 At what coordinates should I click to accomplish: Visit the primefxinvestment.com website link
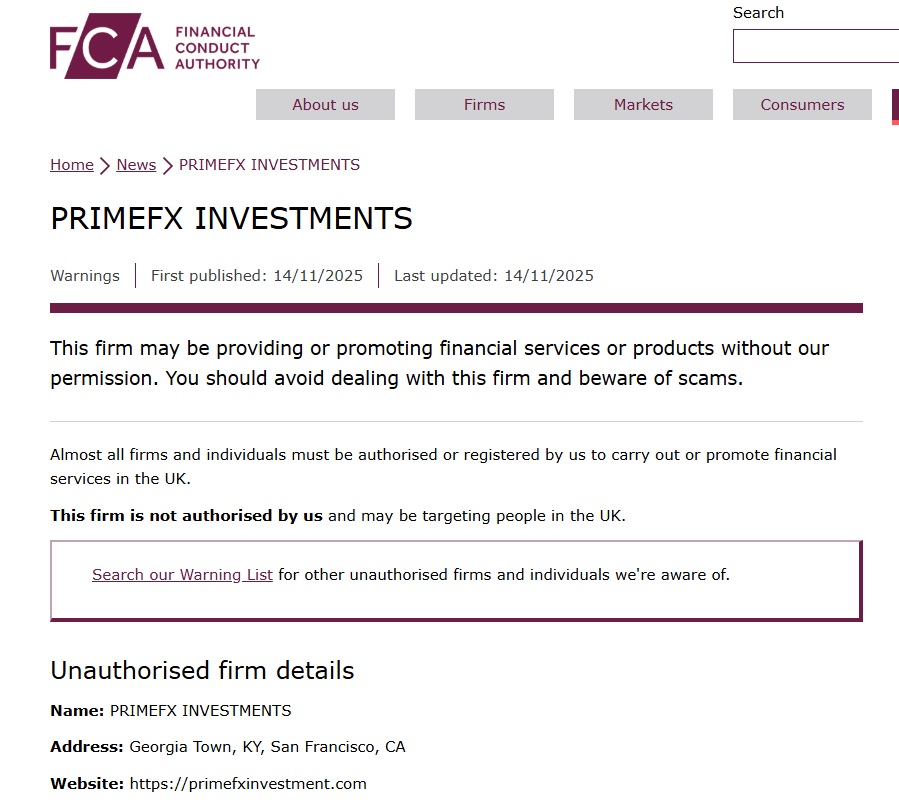pos(246,784)
